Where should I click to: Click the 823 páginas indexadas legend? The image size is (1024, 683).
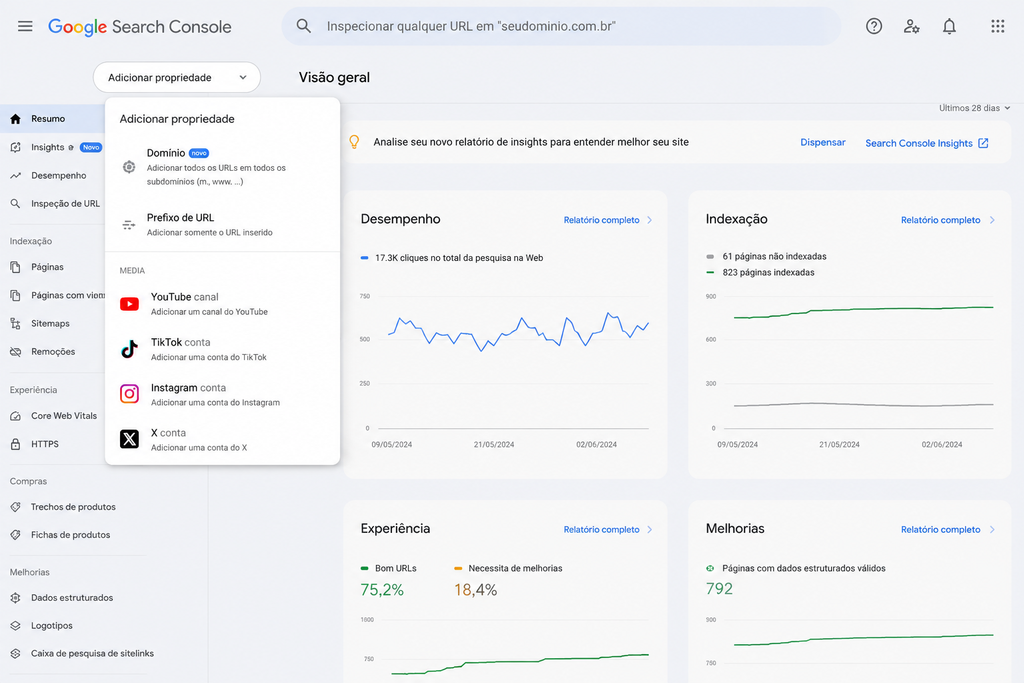pyautogui.click(x=761, y=272)
